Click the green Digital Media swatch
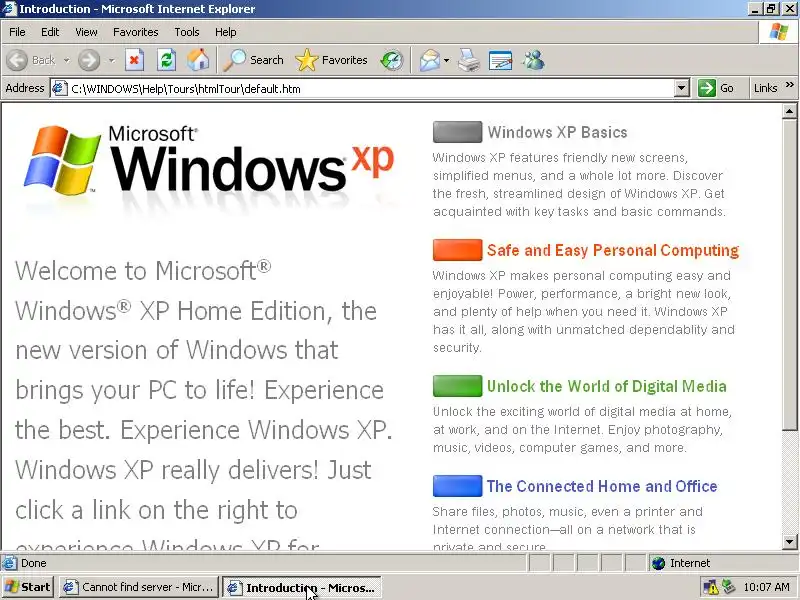Image resolution: width=800 pixels, height=600 pixels. pos(457,386)
